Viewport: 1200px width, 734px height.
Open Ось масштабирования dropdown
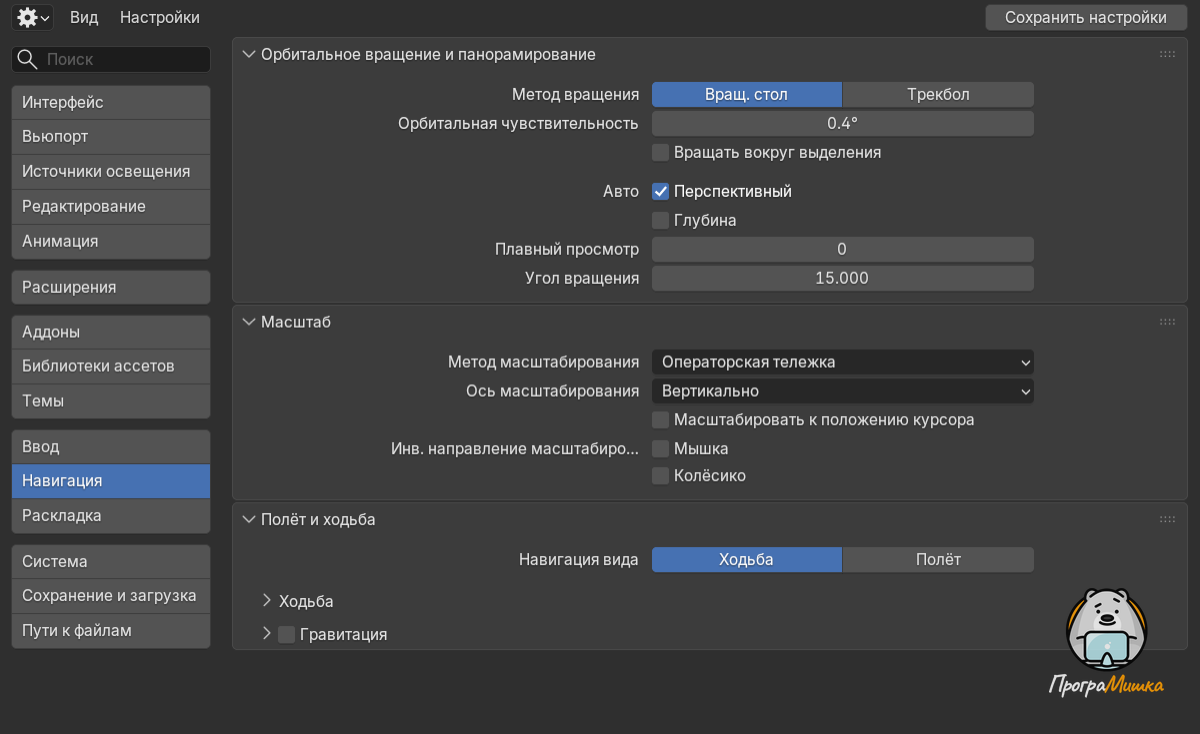click(843, 391)
